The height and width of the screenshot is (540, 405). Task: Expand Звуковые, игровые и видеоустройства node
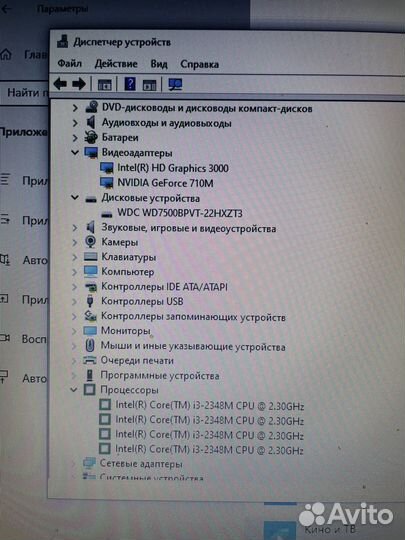(x=74, y=228)
